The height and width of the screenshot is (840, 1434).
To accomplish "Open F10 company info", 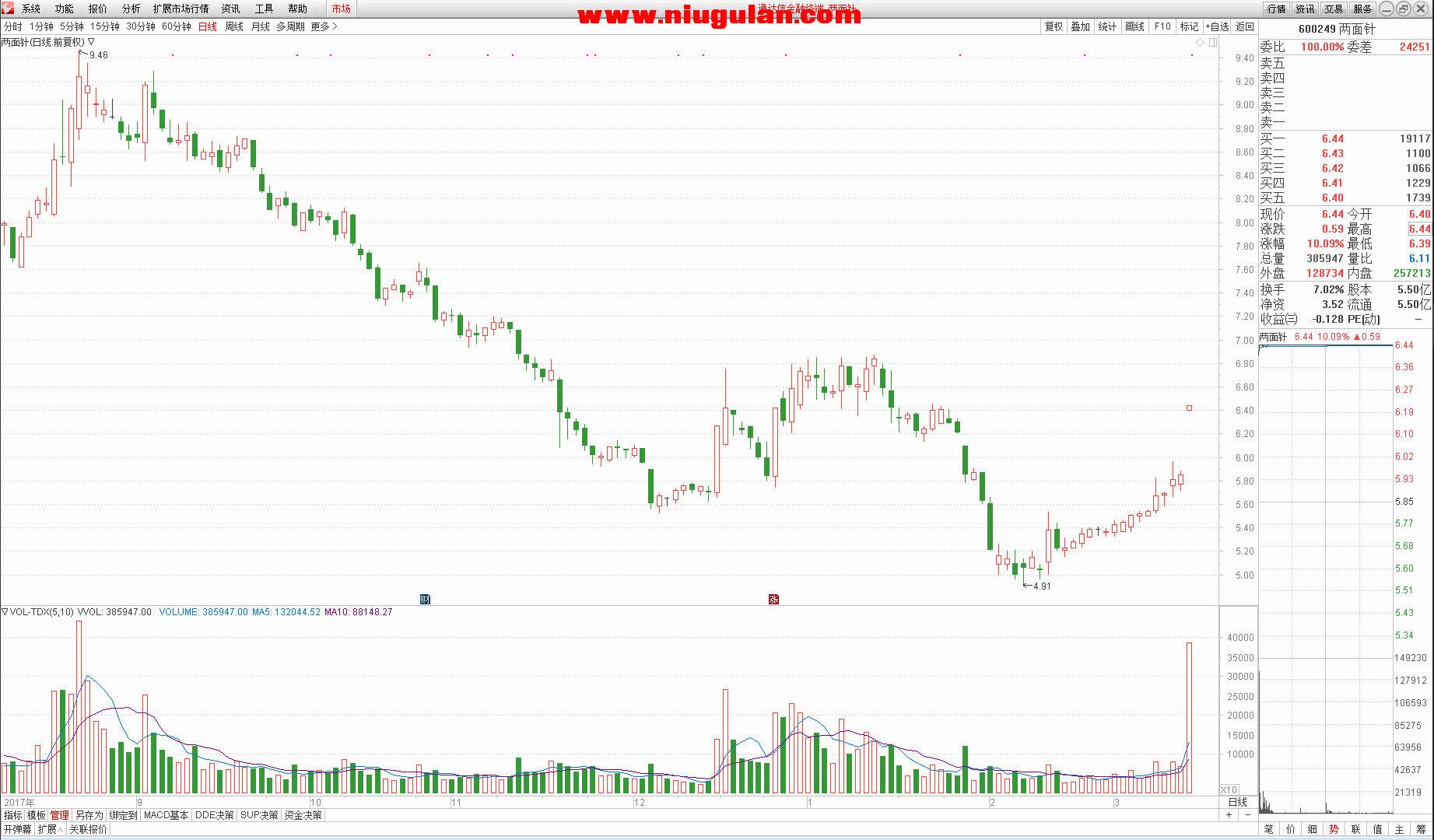I will click(x=1162, y=26).
